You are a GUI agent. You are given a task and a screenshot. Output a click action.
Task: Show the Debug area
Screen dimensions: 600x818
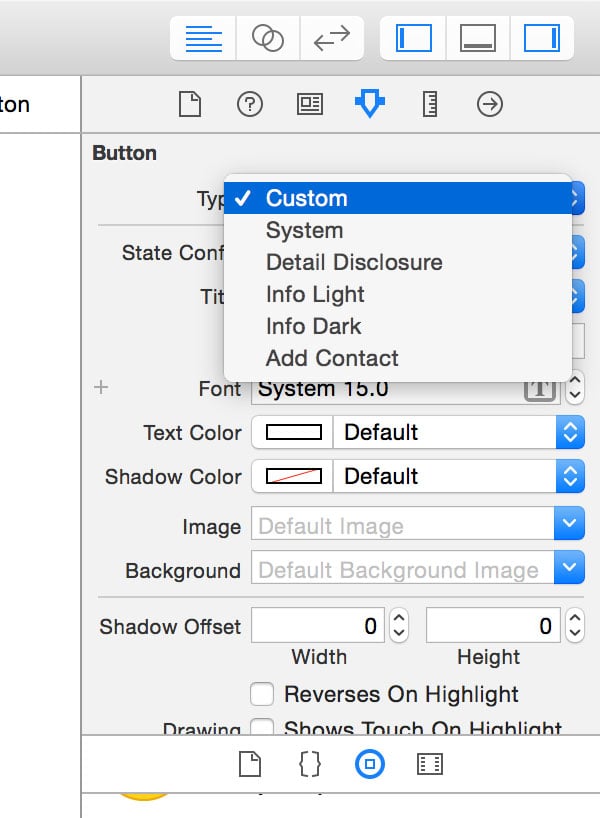click(477, 38)
